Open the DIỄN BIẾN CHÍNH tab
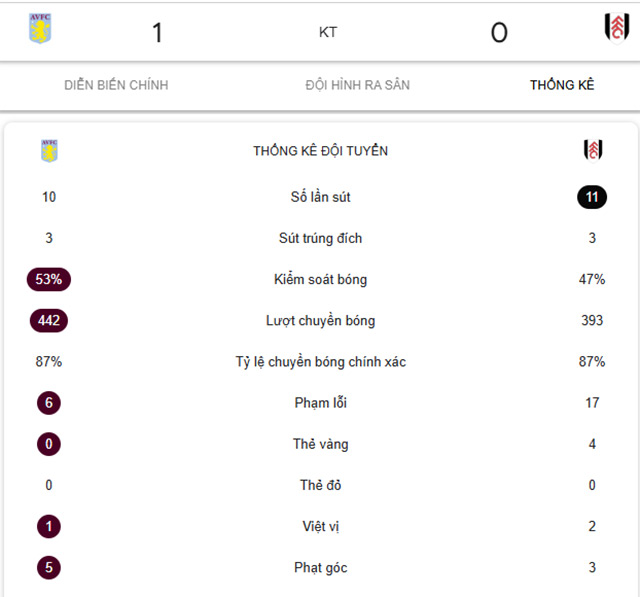This screenshot has width=640, height=597. coord(116,85)
